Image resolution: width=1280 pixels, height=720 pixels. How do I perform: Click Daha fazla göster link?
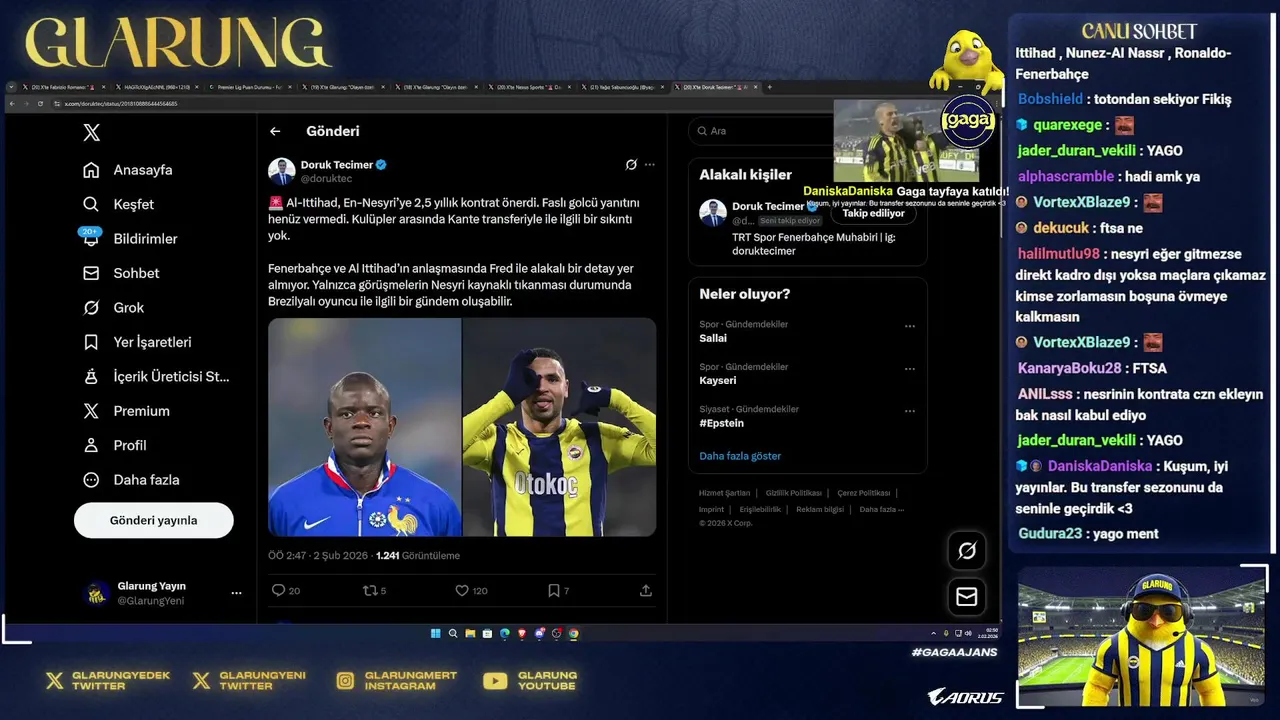pyautogui.click(x=740, y=456)
